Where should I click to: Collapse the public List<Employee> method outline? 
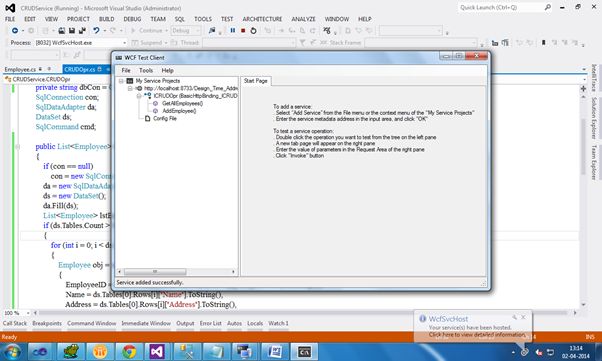click(x=17, y=147)
